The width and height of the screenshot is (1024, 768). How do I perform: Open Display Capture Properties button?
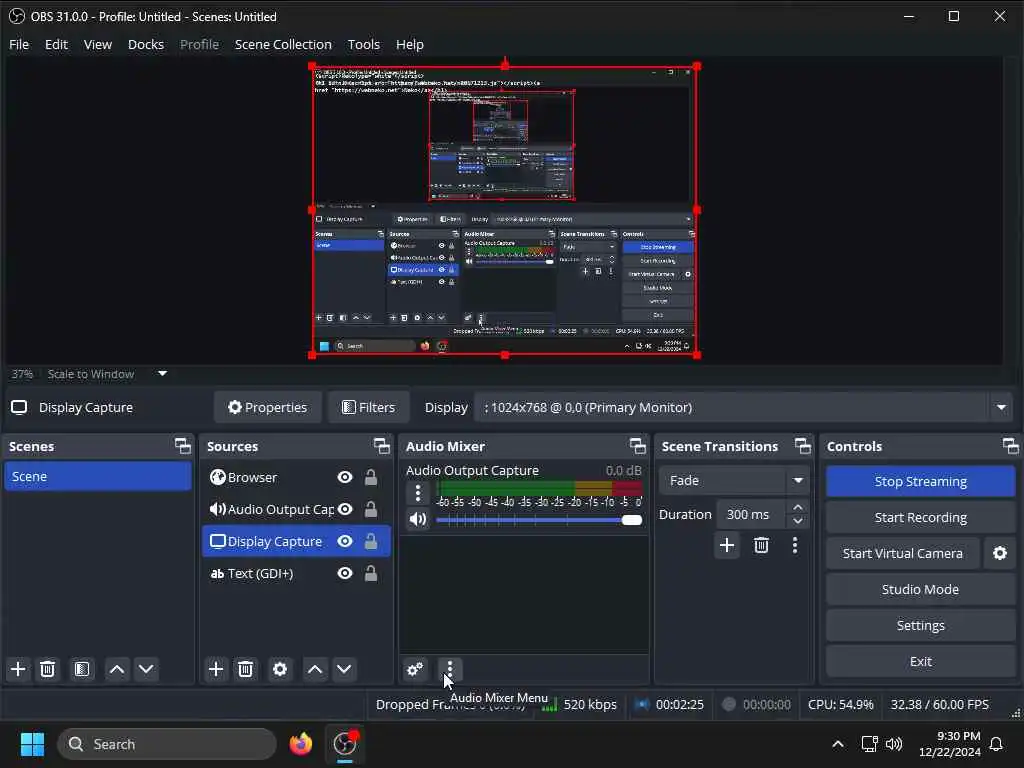point(268,408)
